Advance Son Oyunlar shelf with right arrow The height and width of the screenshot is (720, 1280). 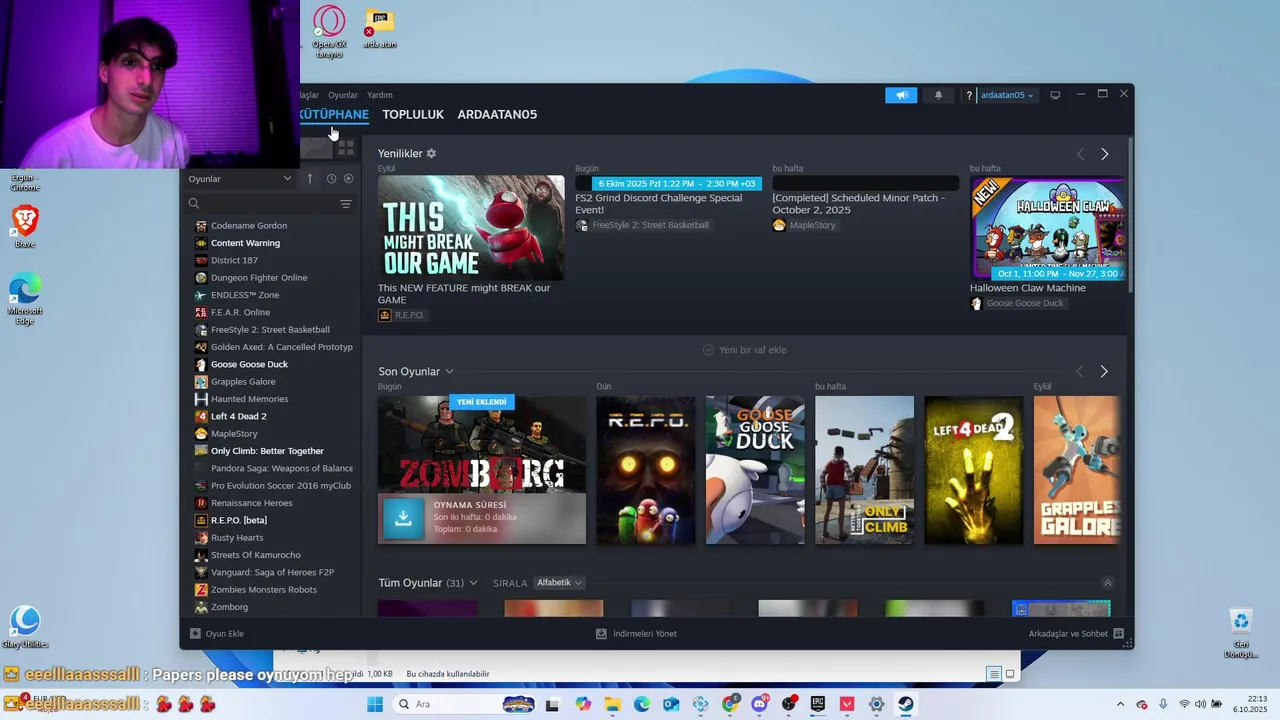(x=1104, y=371)
